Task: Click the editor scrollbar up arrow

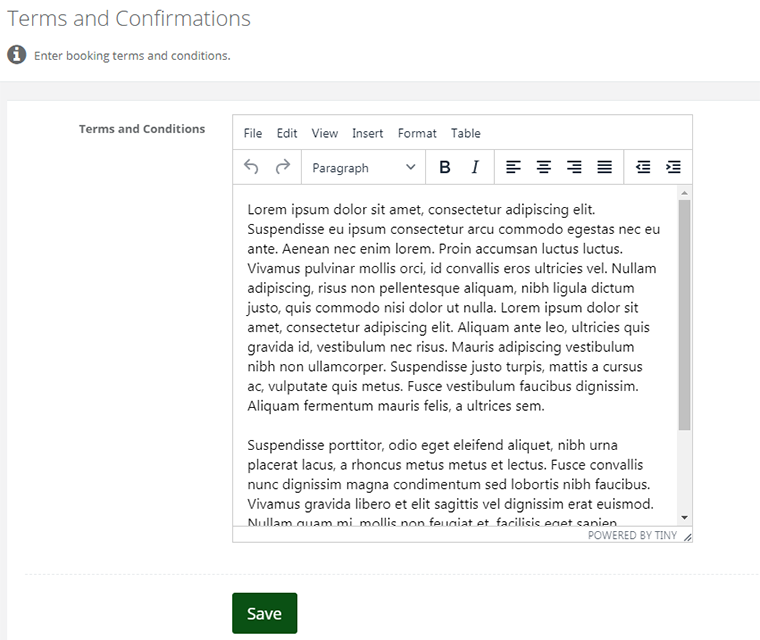Action: (x=684, y=193)
